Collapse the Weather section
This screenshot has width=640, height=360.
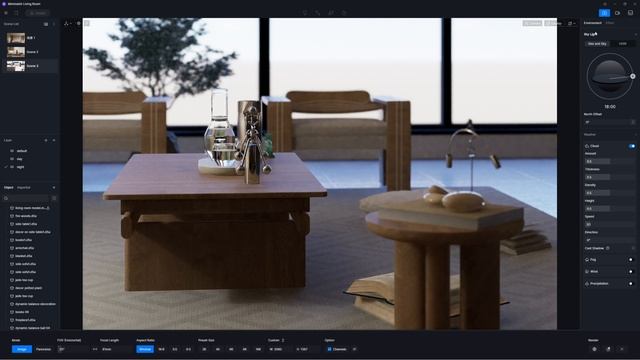636,135
